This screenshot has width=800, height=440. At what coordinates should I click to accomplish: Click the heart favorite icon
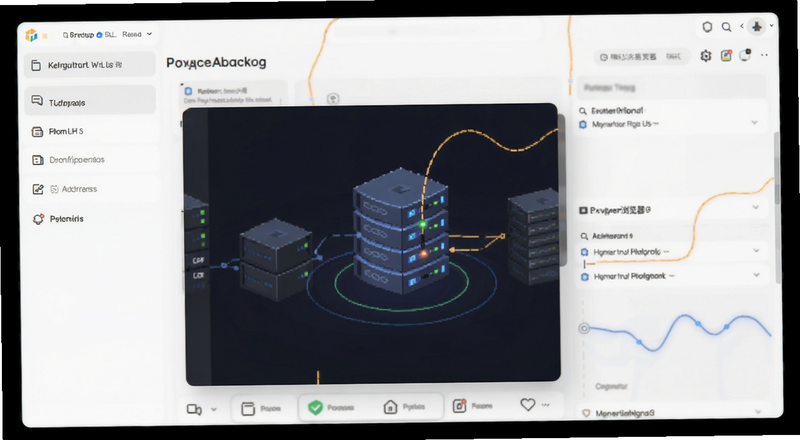[x=528, y=405]
